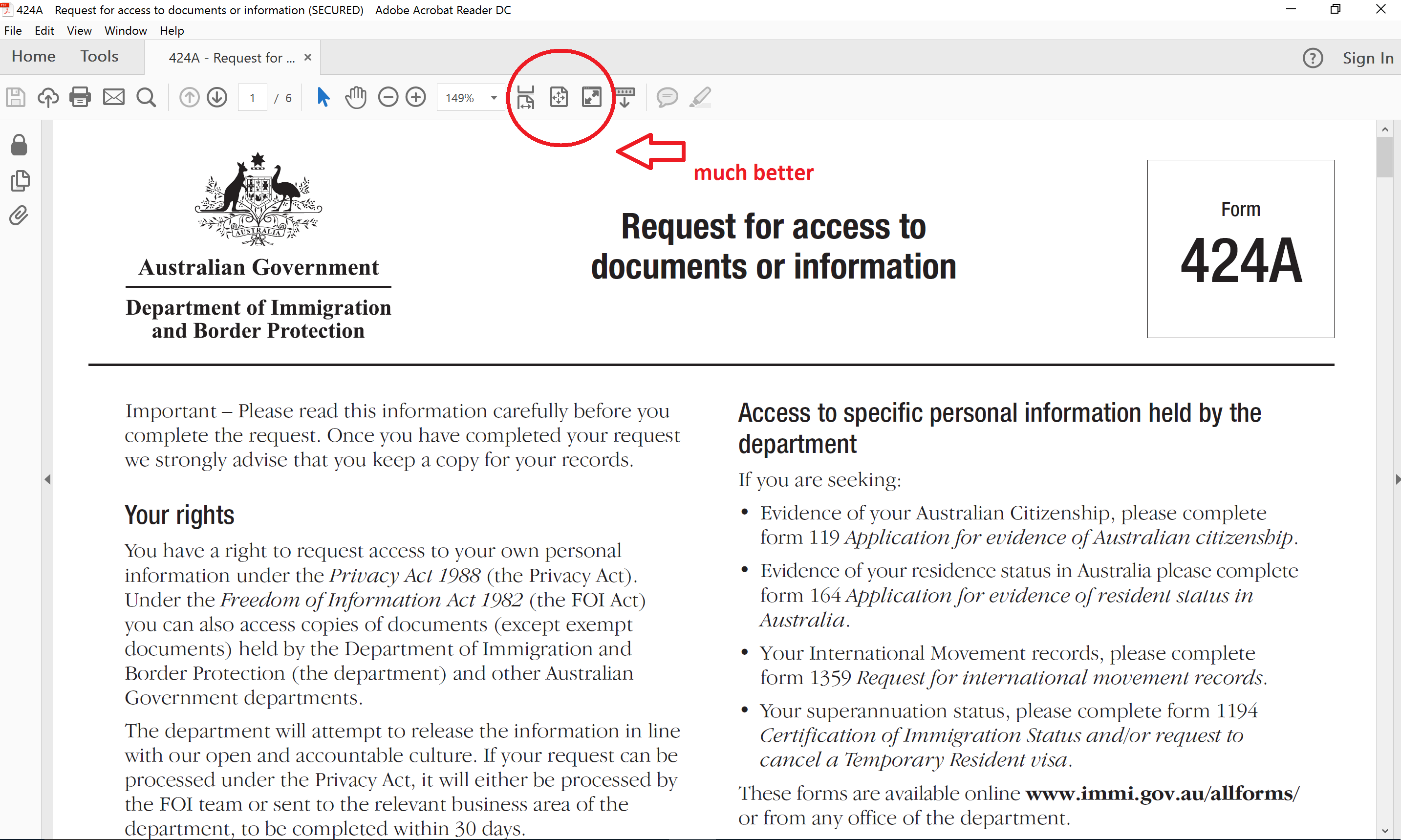Close the 424A document tab
The height and width of the screenshot is (840, 1401).
[308, 57]
